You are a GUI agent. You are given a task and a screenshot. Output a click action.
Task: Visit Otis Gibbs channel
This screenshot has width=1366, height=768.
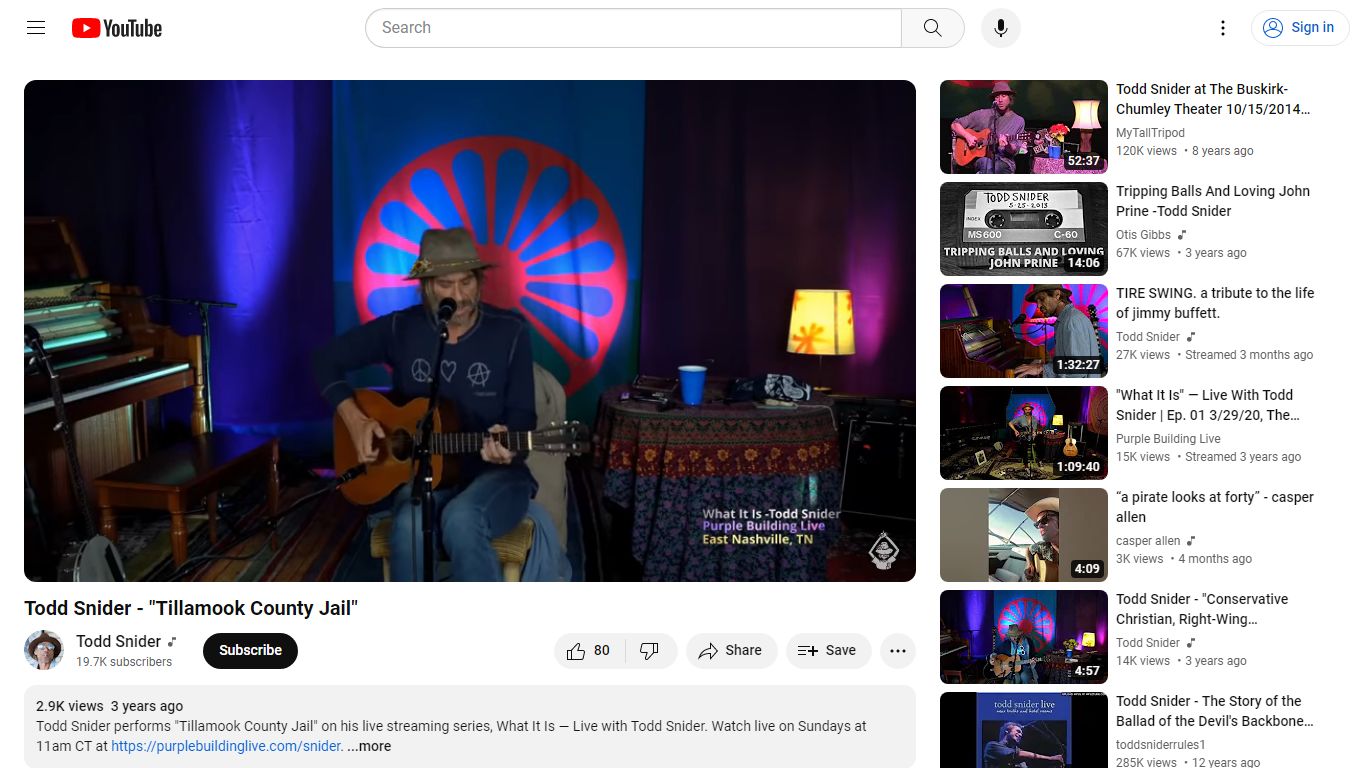[x=1143, y=235]
